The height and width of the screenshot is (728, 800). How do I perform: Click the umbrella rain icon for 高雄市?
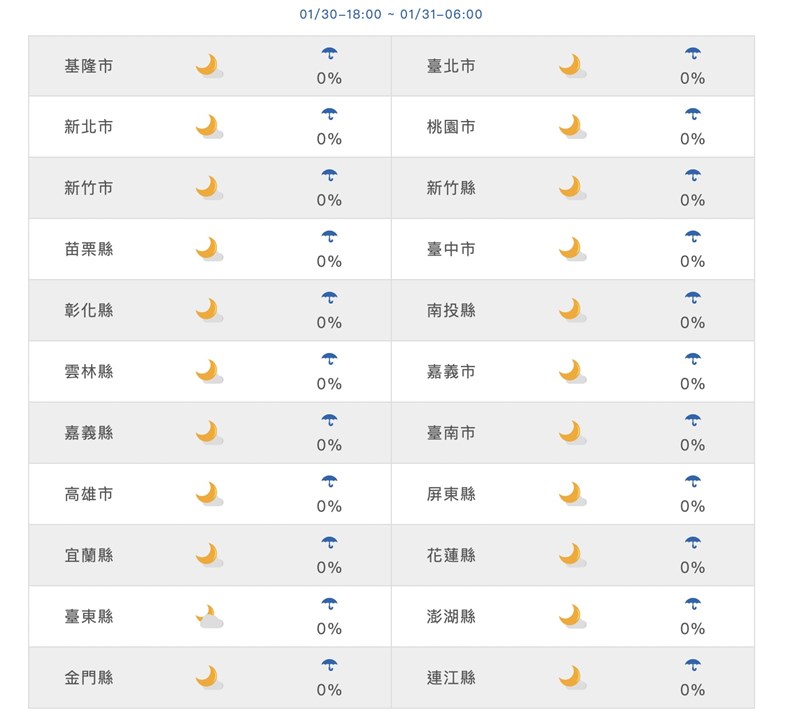329,482
